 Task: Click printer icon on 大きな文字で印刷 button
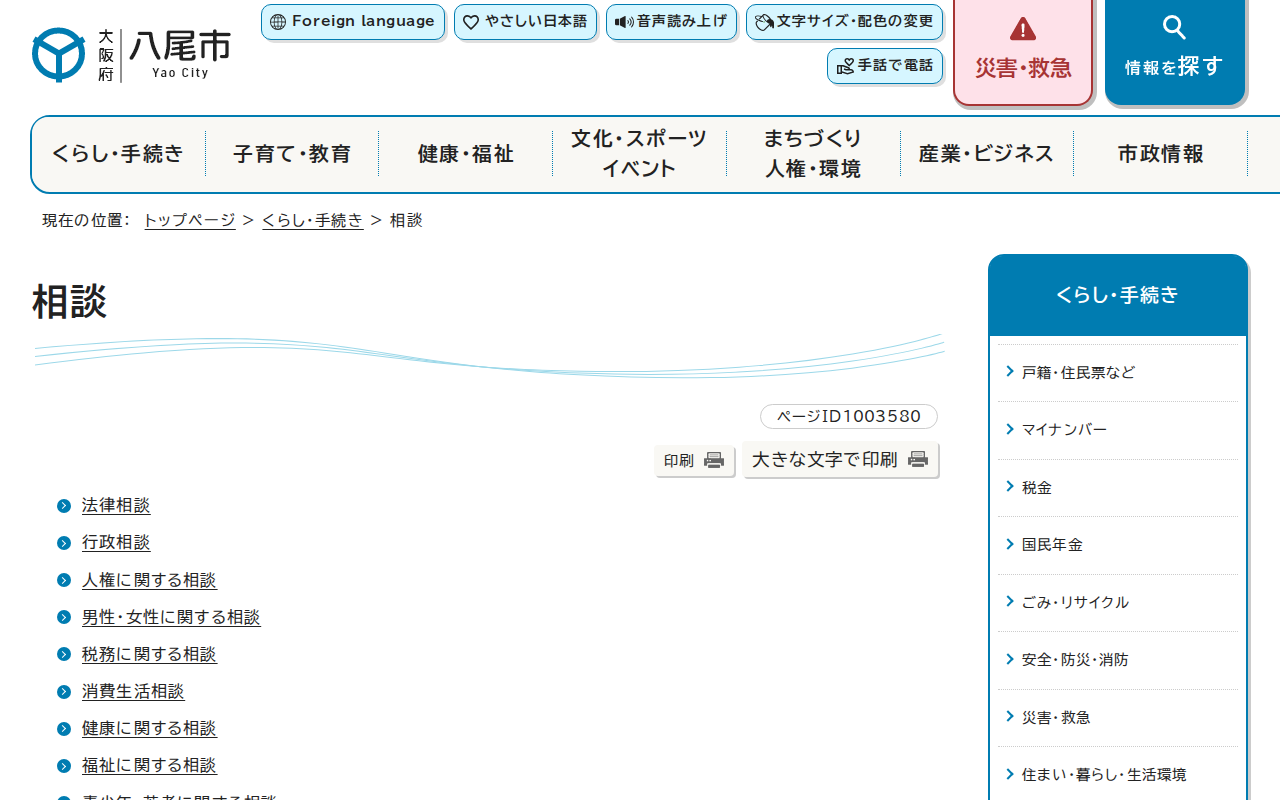tap(918, 459)
